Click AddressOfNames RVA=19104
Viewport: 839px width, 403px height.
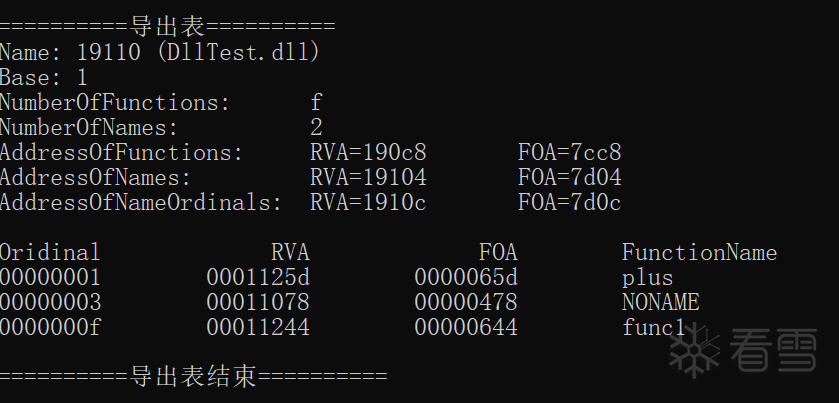pos(368,177)
